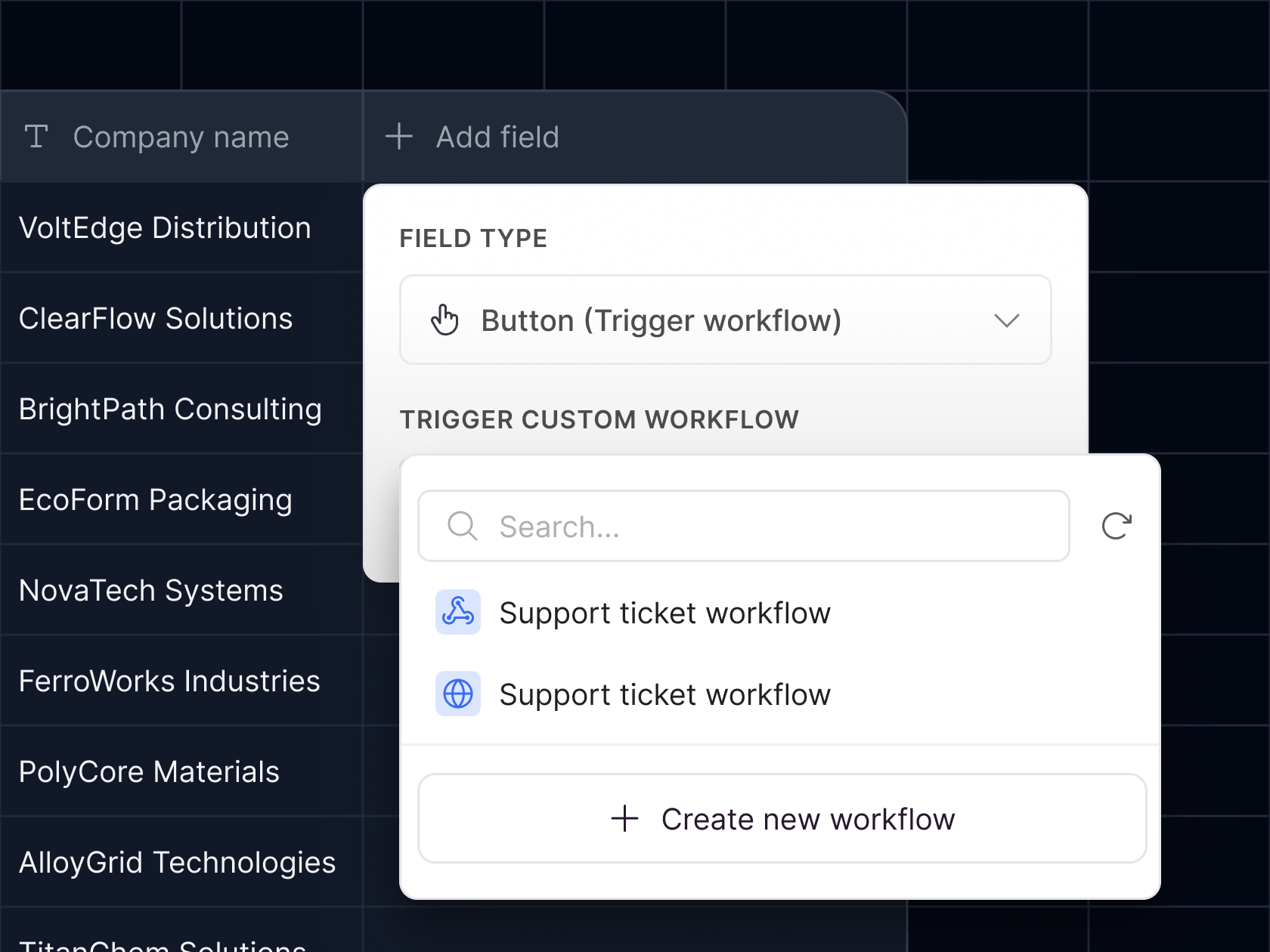
Task: Click the globe icon of the second Support ticket workflow
Action: (x=457, y=694)
